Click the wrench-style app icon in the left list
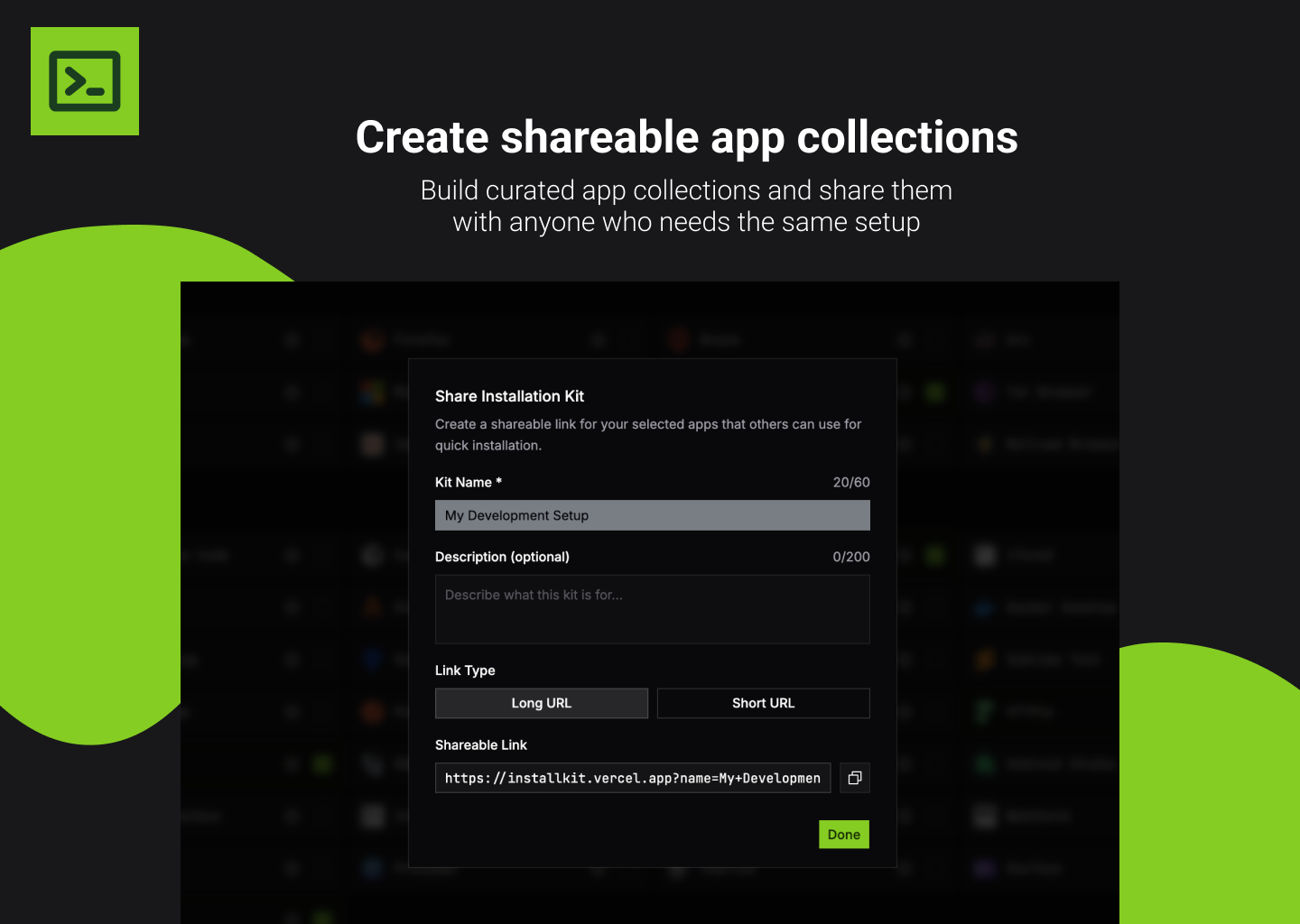Screen dimensions: 1300x924 372,763
